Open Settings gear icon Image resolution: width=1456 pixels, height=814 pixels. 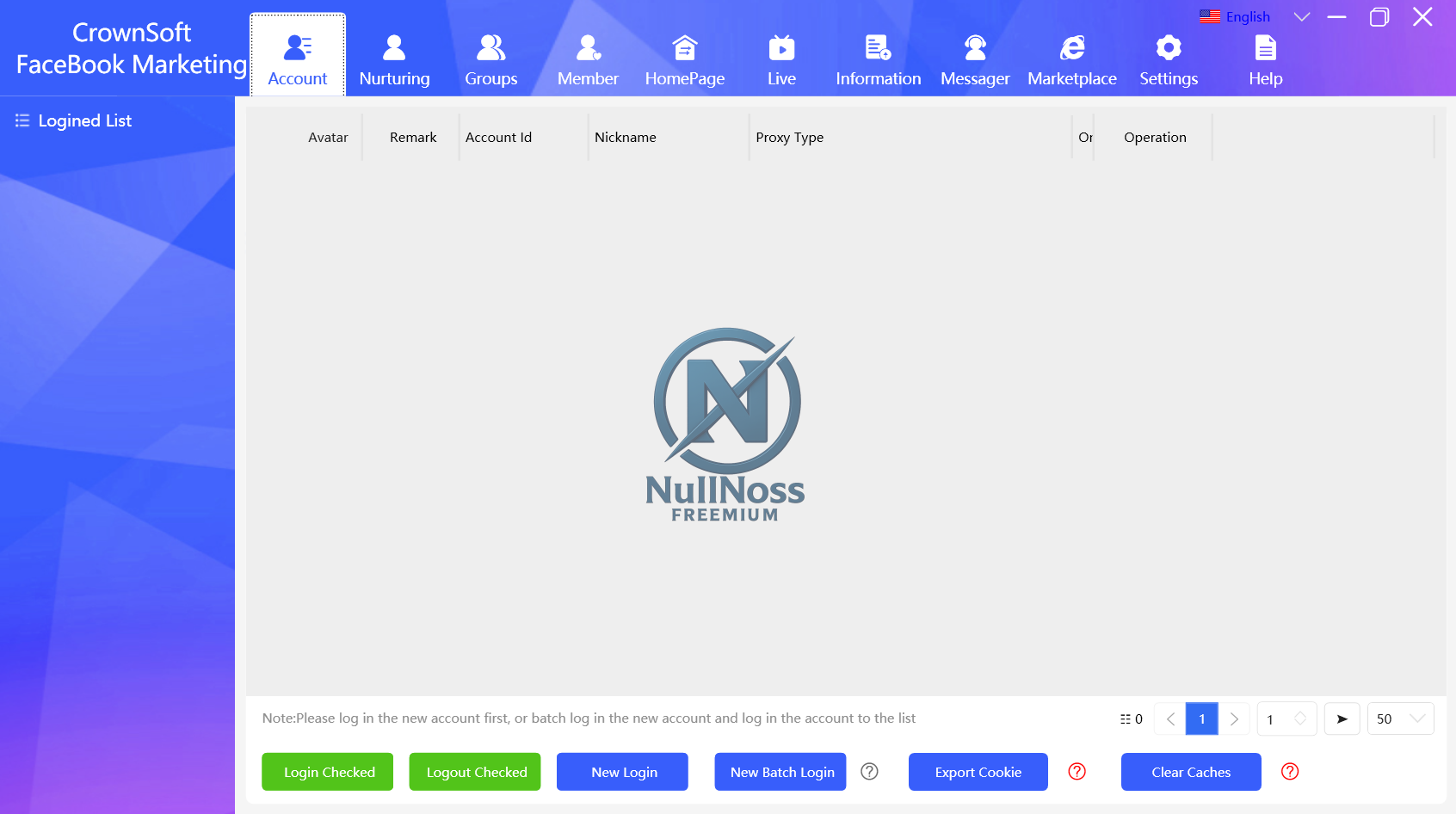(x=1168, y=48)
